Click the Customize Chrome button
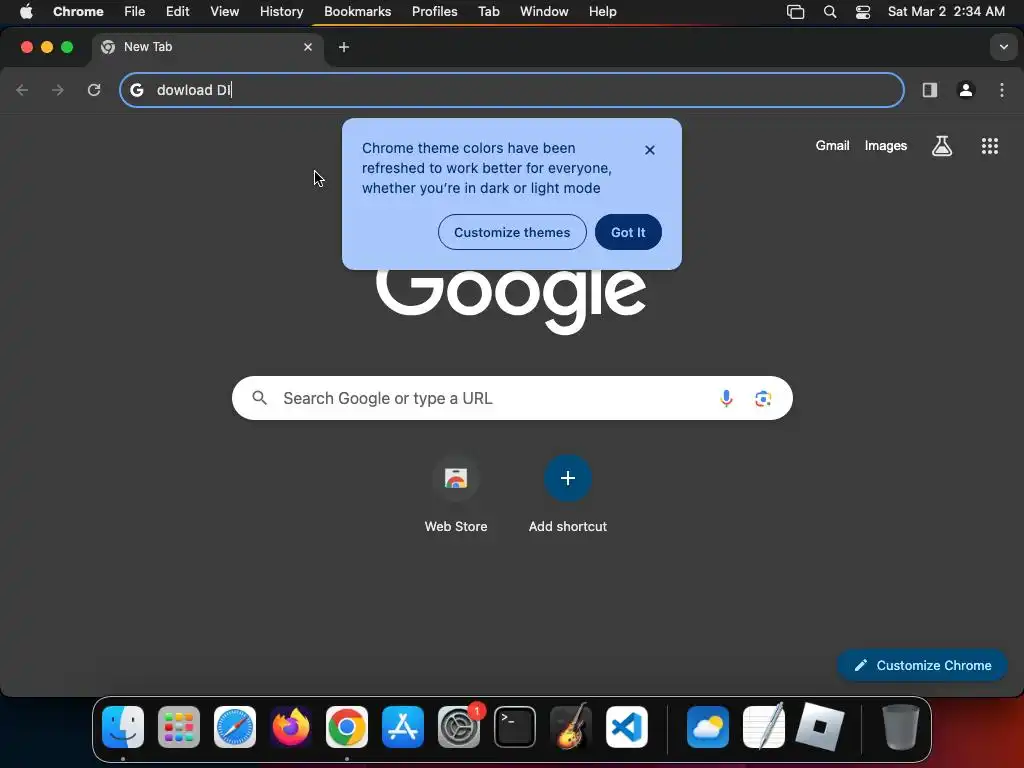 coord(922,665)
